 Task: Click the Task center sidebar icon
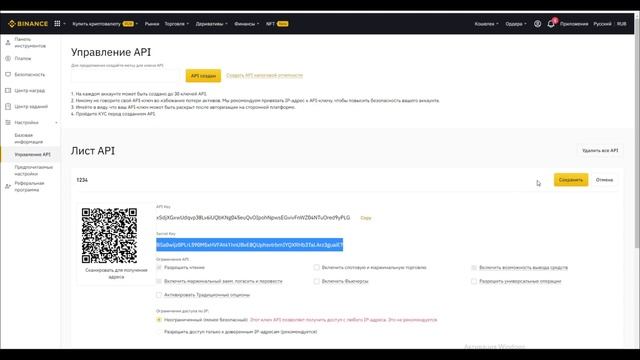pyautogui.click(x=8, y=106)
